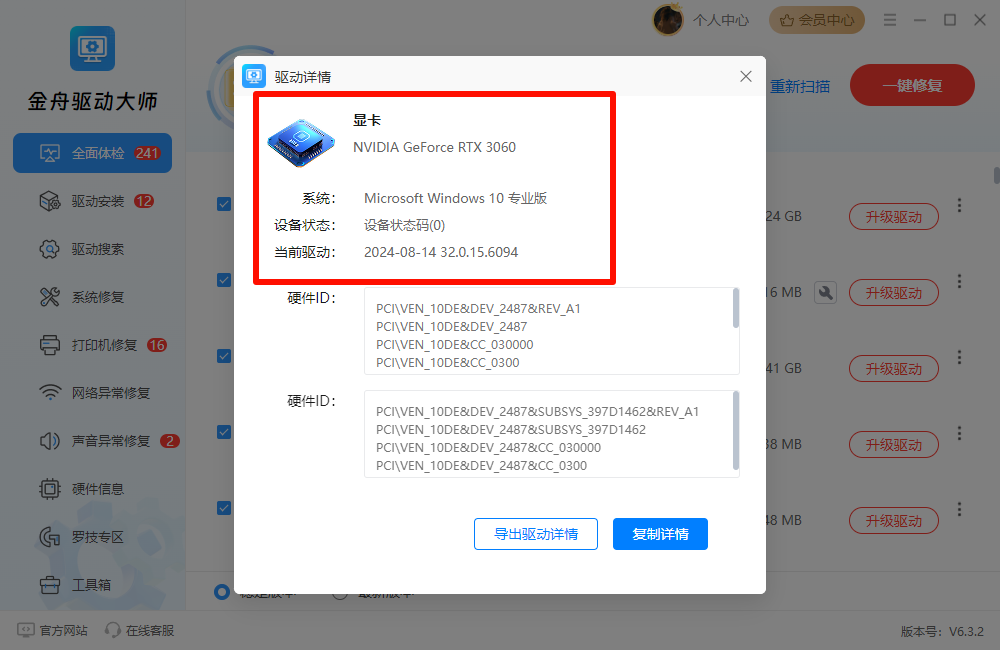Click 升级驱动 in the 24 GB row

[893, 217]
